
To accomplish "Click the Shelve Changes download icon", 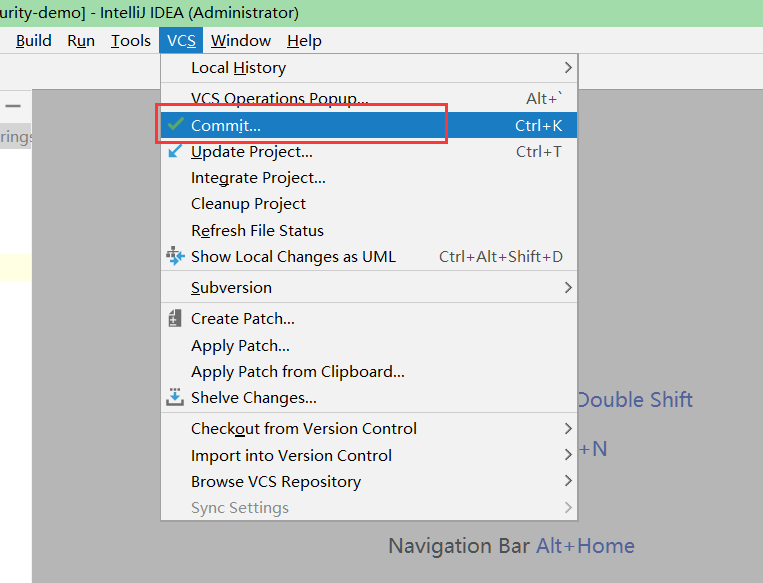I will tap(175, 397).
